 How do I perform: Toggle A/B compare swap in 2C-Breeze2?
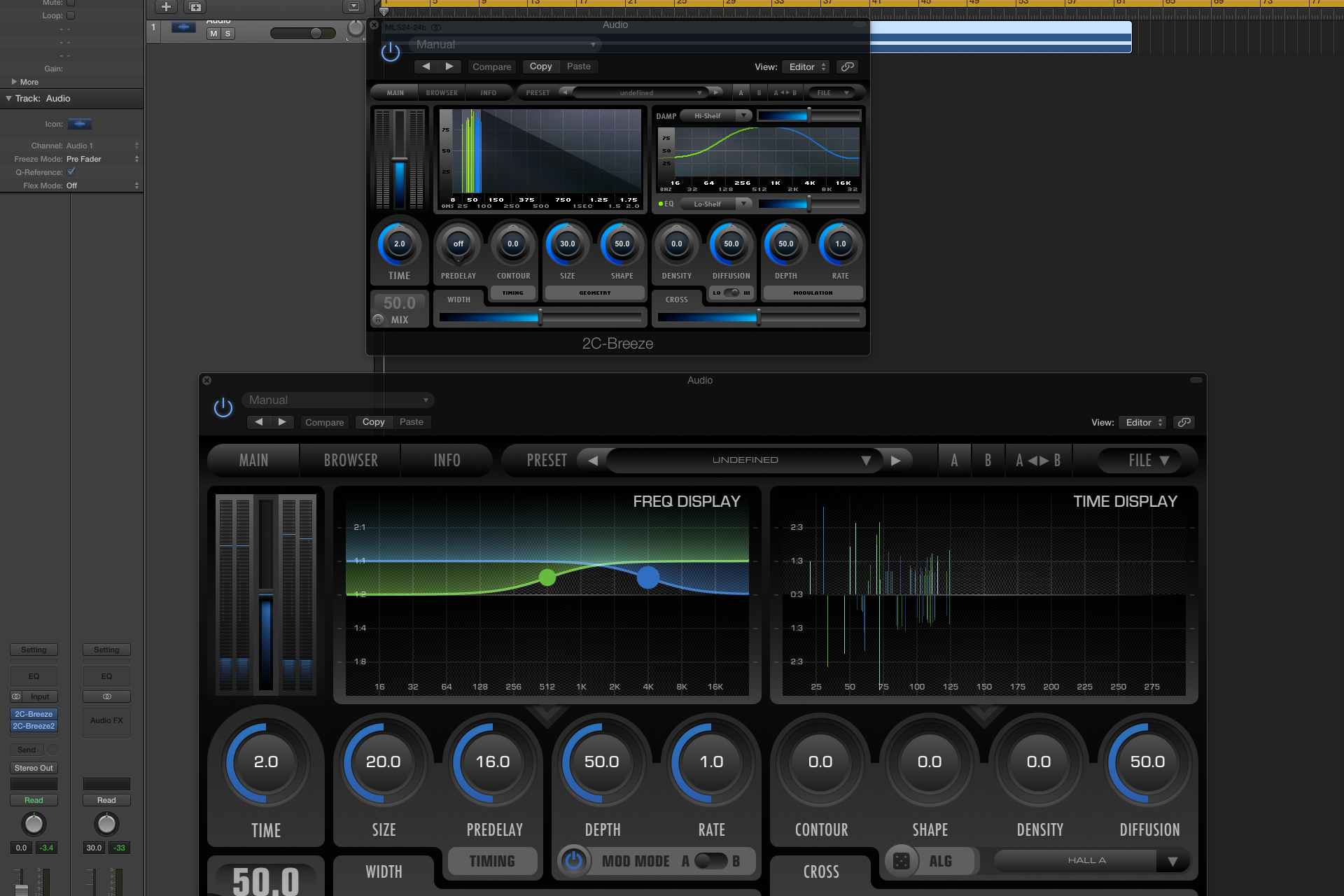(1038, 461)
